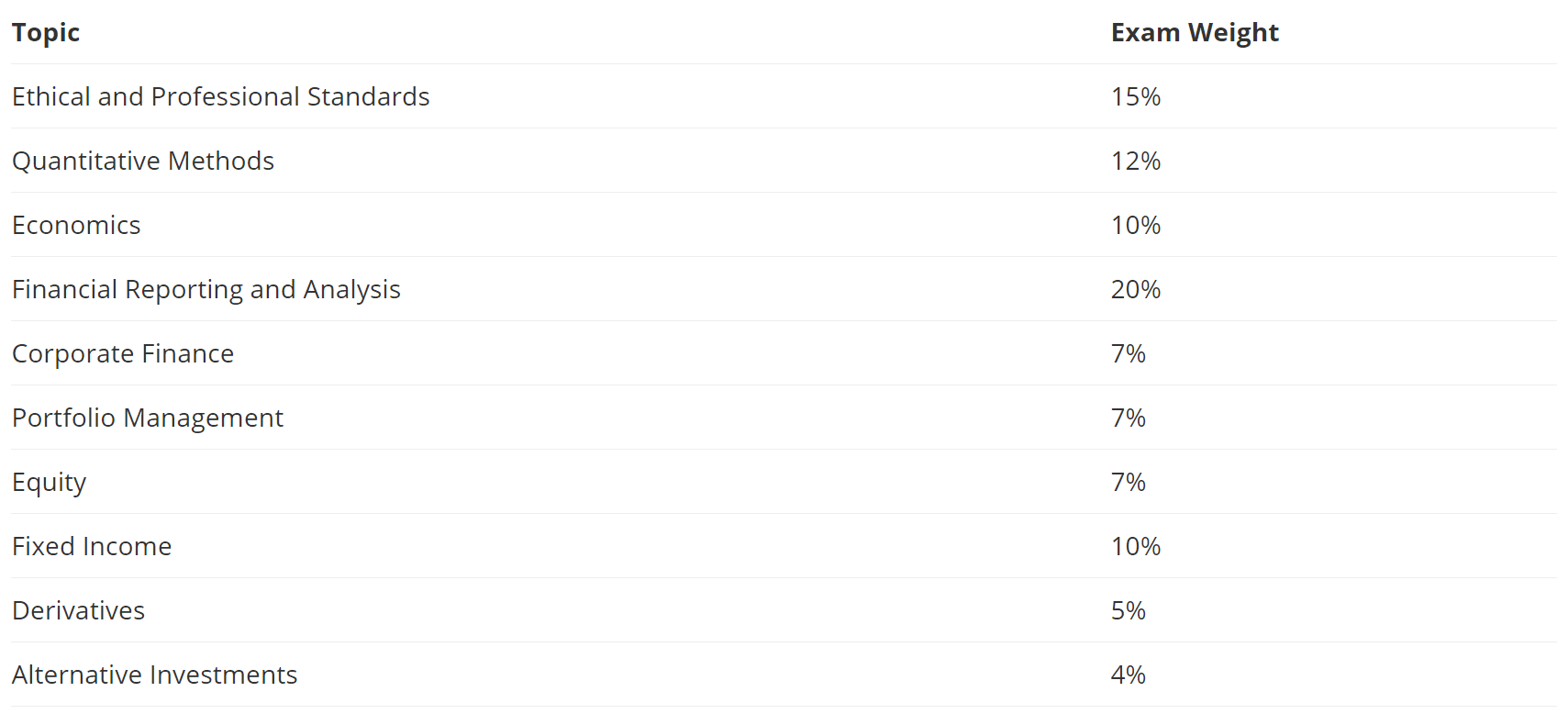Image resolution: width=1568 pixels, height=725 pixels.
Task: Click the Corporate Finance topic cell
Action: 123,354
